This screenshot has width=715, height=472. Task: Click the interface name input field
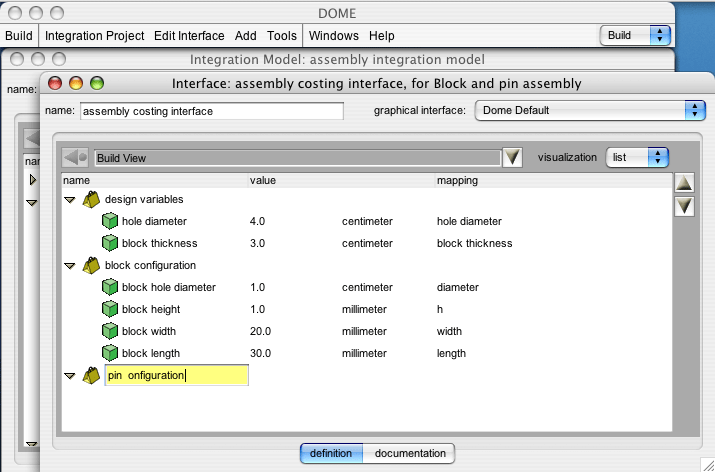pos(212,111)
